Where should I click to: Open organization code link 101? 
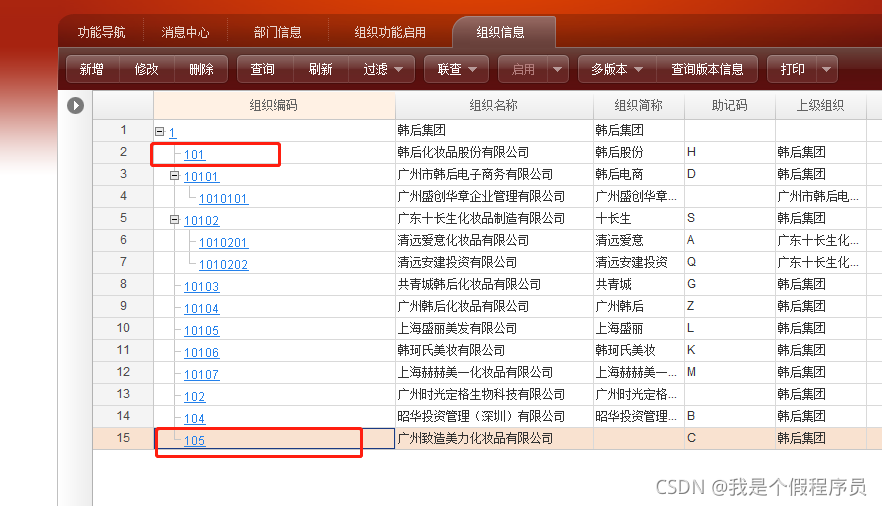point(194,155)
